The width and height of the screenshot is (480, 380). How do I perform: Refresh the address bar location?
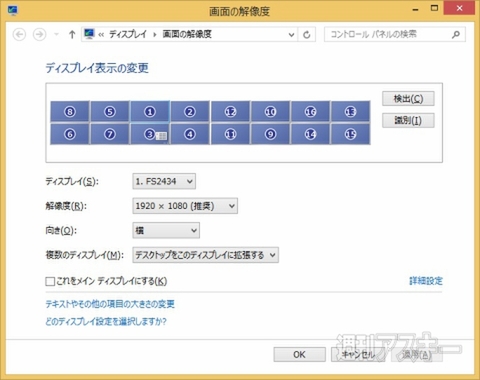[307, 34]
